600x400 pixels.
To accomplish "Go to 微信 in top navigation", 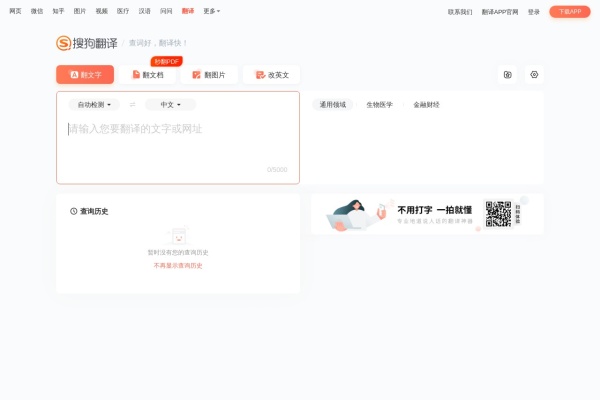I will [x=37, y=11].
